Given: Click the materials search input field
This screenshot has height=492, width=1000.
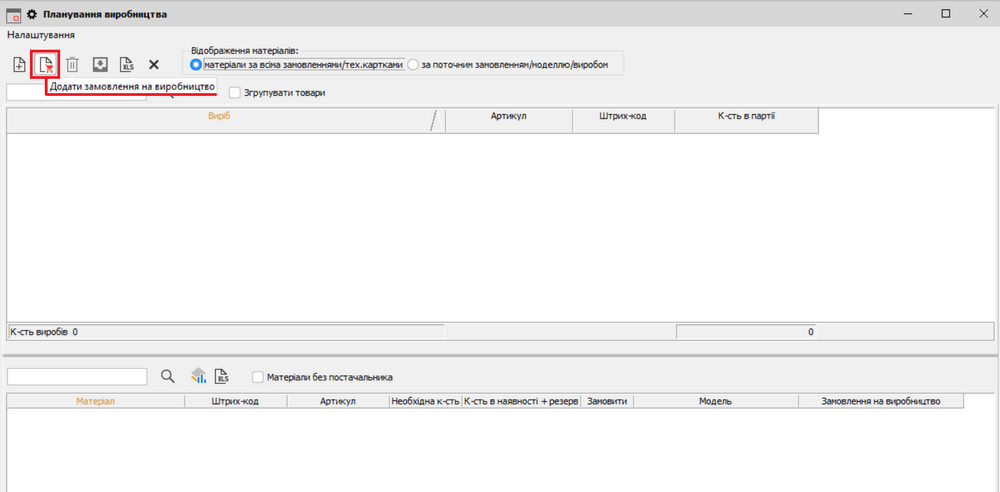Looking at the screenshot, I should coord(77,376).
